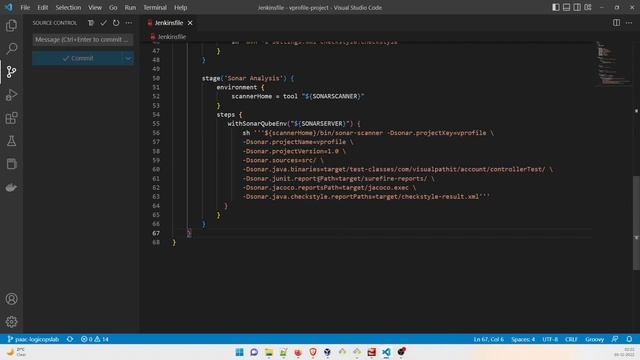The height and width of the screenshot is (360, 640).
Task: Click the feedback icon in status bar
Action: pyautogui.click(x=615, y=339)
